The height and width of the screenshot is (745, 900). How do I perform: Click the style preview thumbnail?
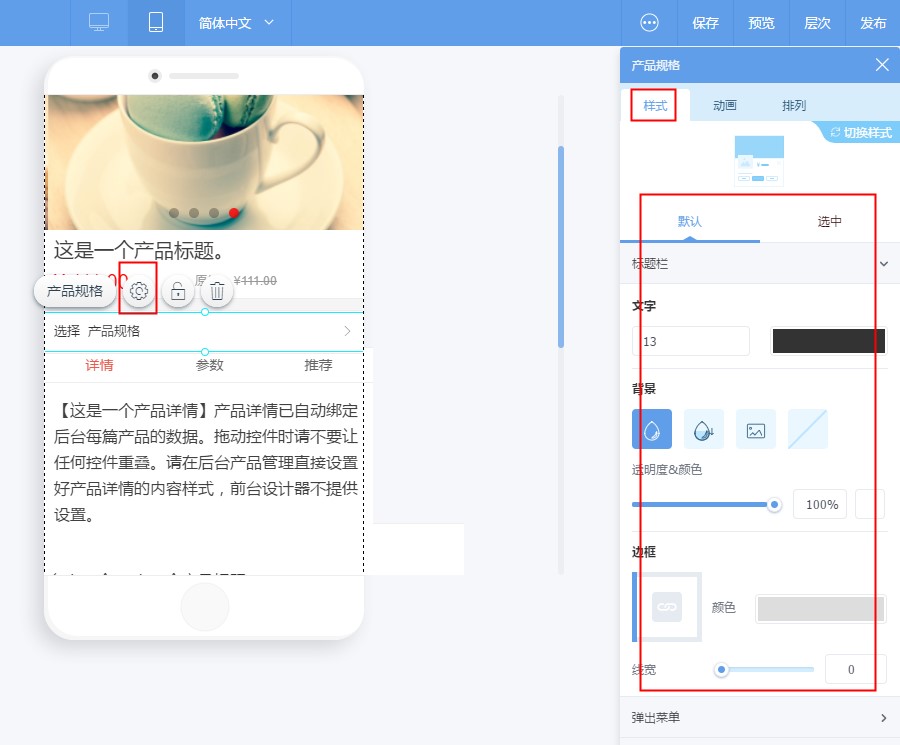coord(759,161)
